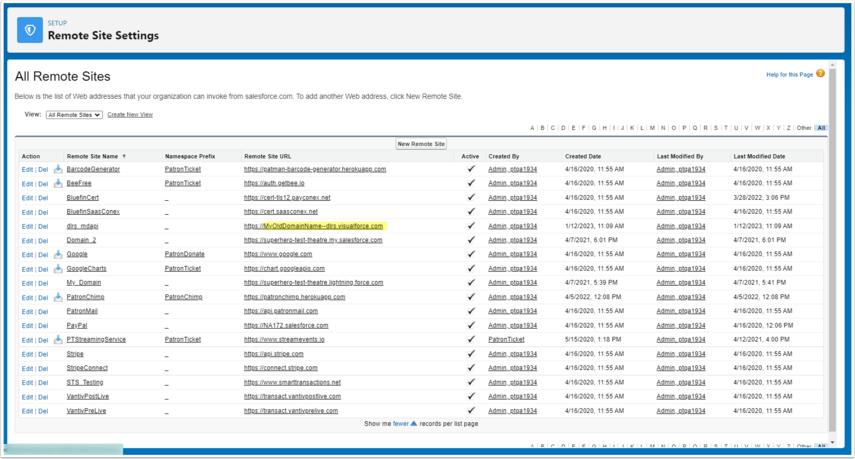The height and width of the screenshot is (459, 855).
Task: Click the scrollbar down arrow
Action: 832,442
